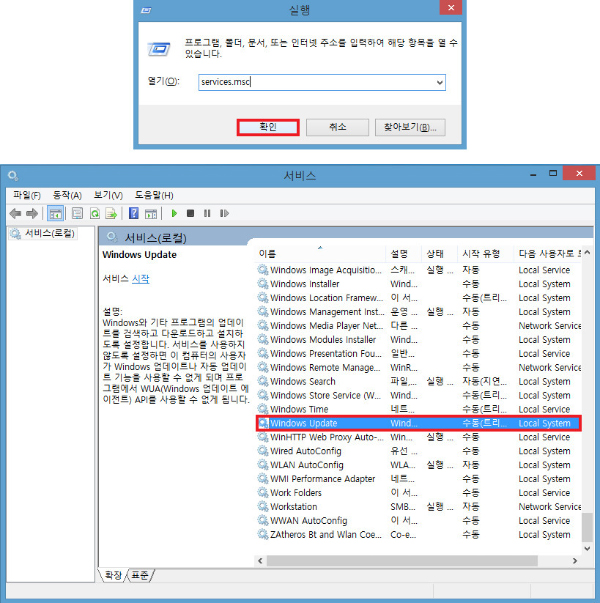600x603 pixels.
Task: Select Windows Media Player Net... service
Action: point(419,326)
